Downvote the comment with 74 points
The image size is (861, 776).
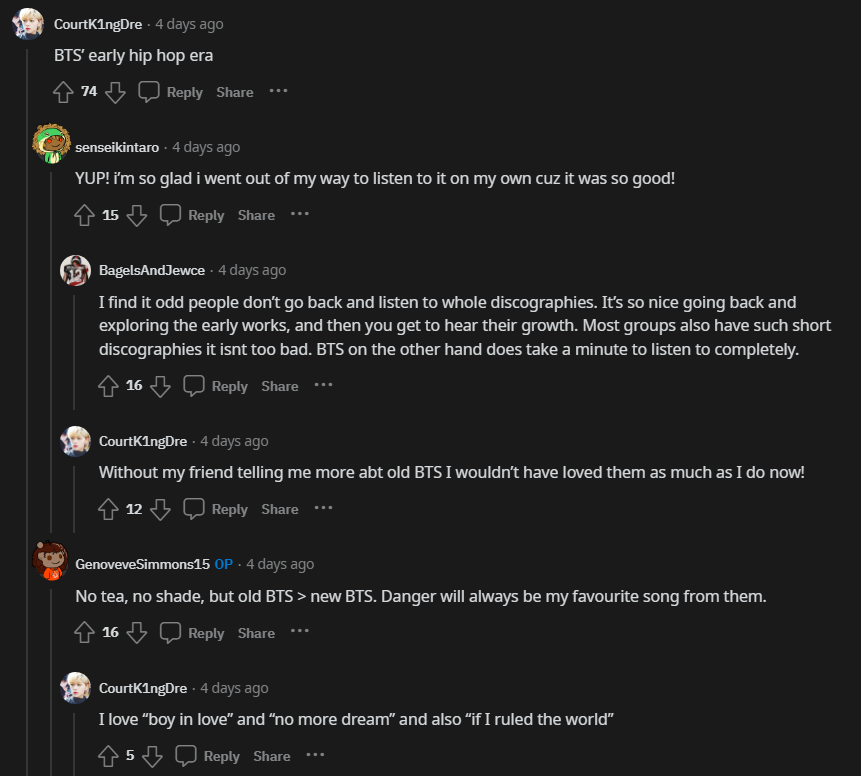(x=115, y=92)
